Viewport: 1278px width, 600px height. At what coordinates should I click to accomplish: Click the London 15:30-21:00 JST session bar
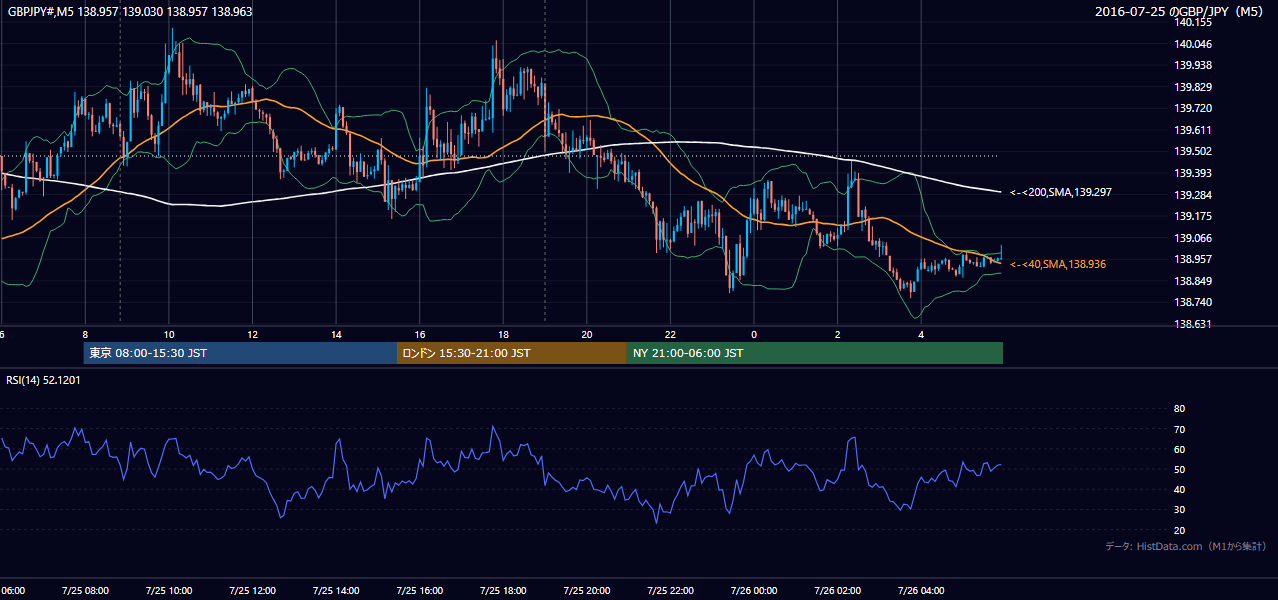512,353
